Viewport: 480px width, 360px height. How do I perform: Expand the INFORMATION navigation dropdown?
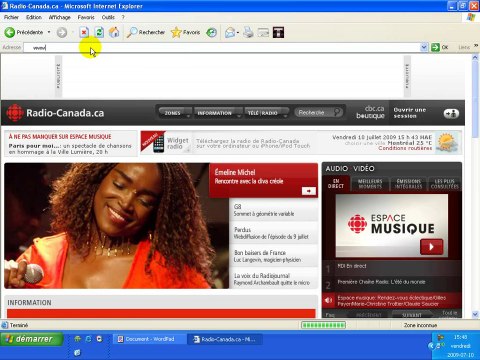pos(217,113)
